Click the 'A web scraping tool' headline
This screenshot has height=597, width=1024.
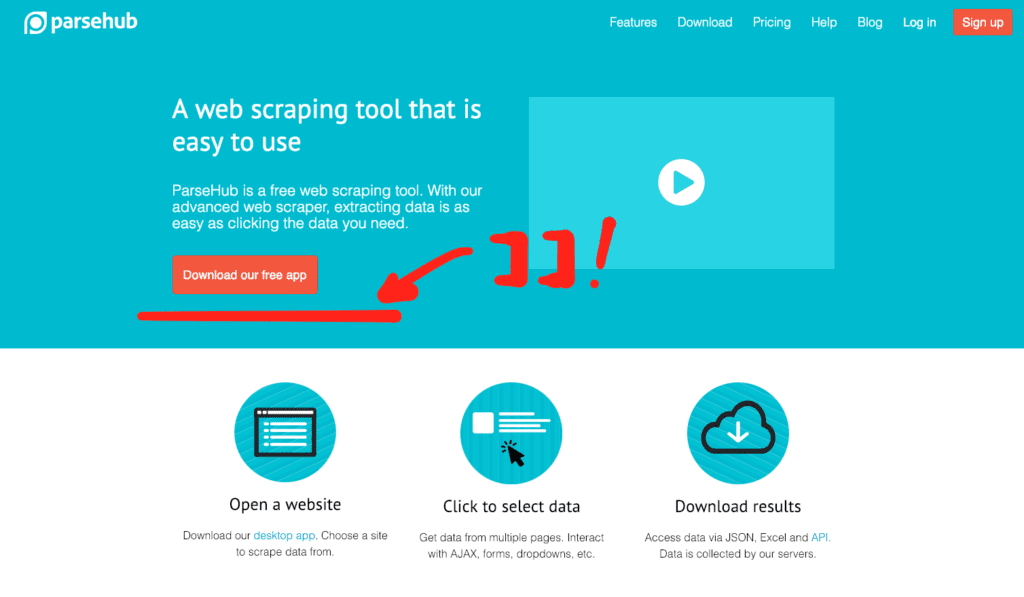click(327, 125)
